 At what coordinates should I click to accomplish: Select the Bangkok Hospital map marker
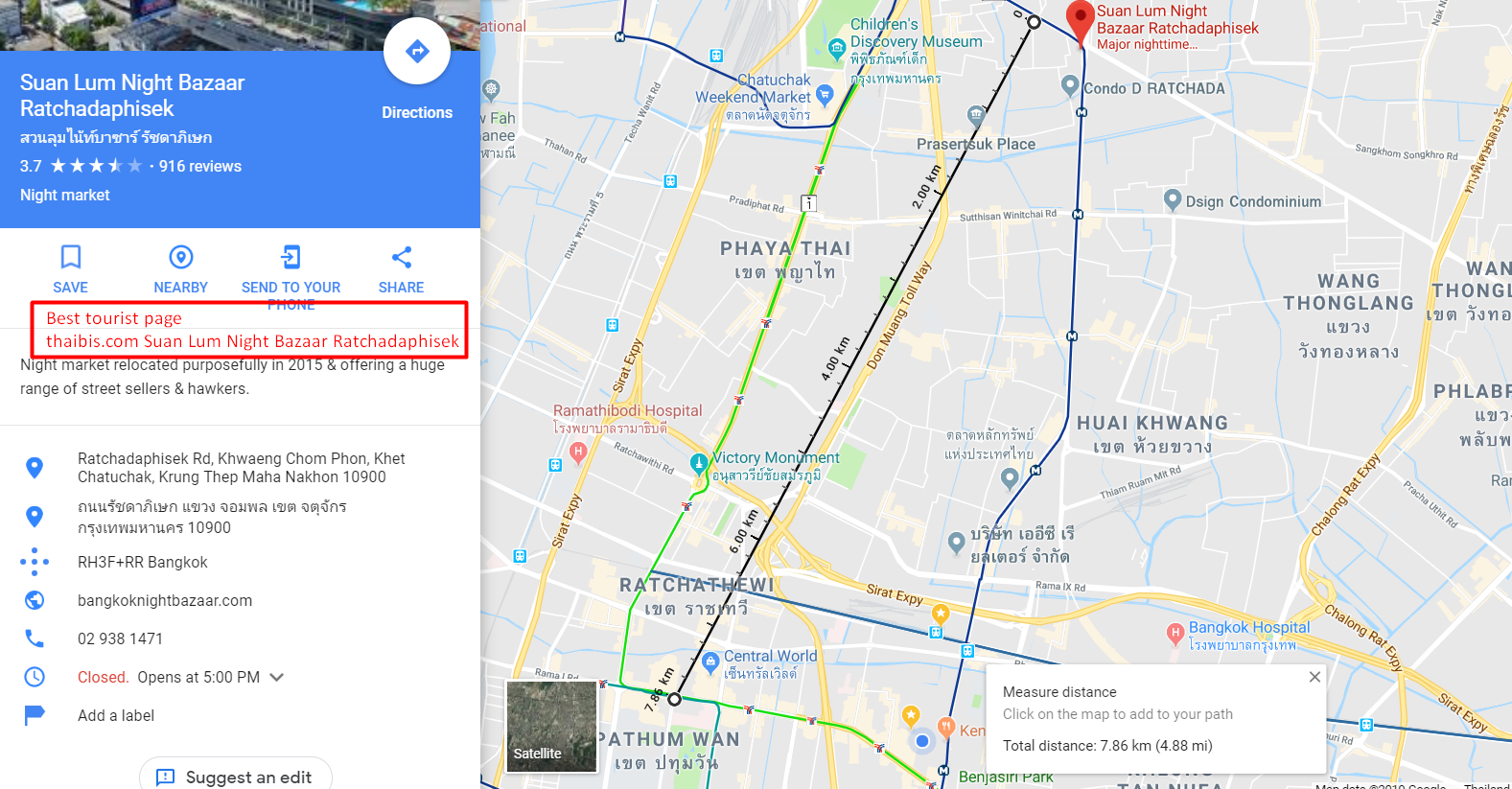tap(1175, 633)
